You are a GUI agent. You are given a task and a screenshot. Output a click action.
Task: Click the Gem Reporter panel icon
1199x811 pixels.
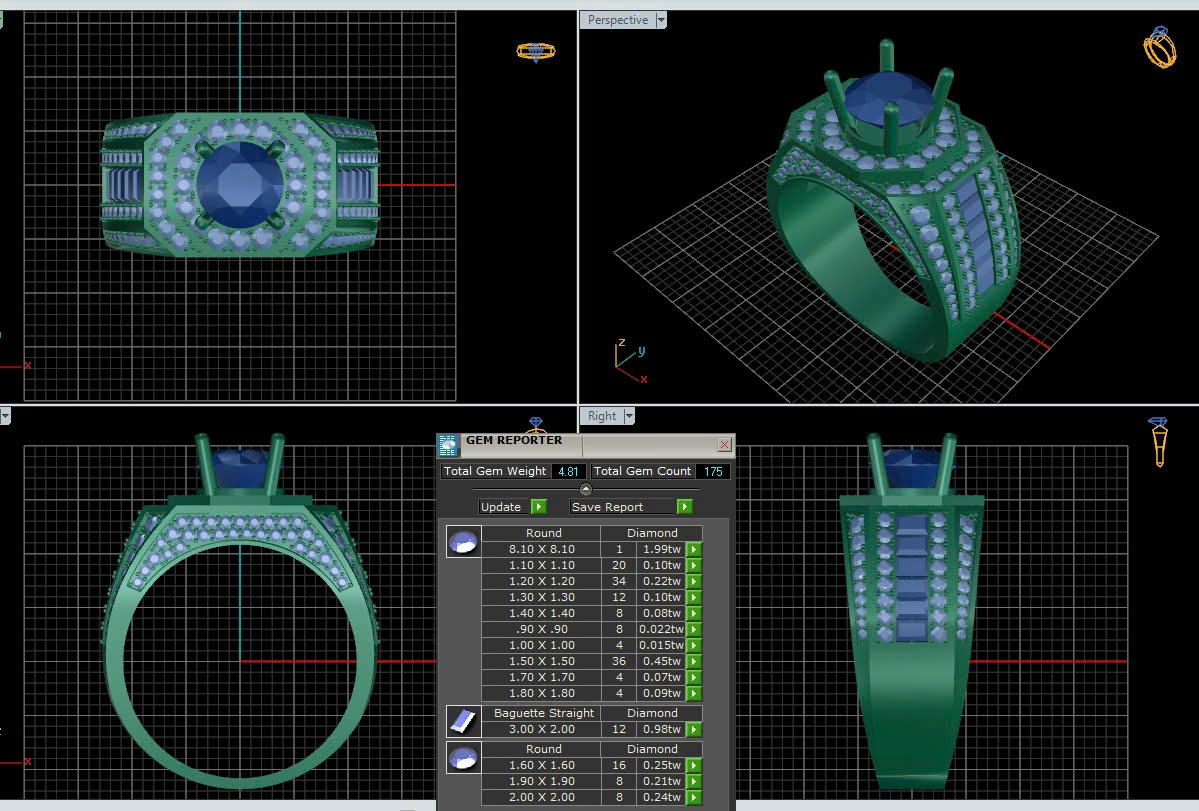point(448,444)
